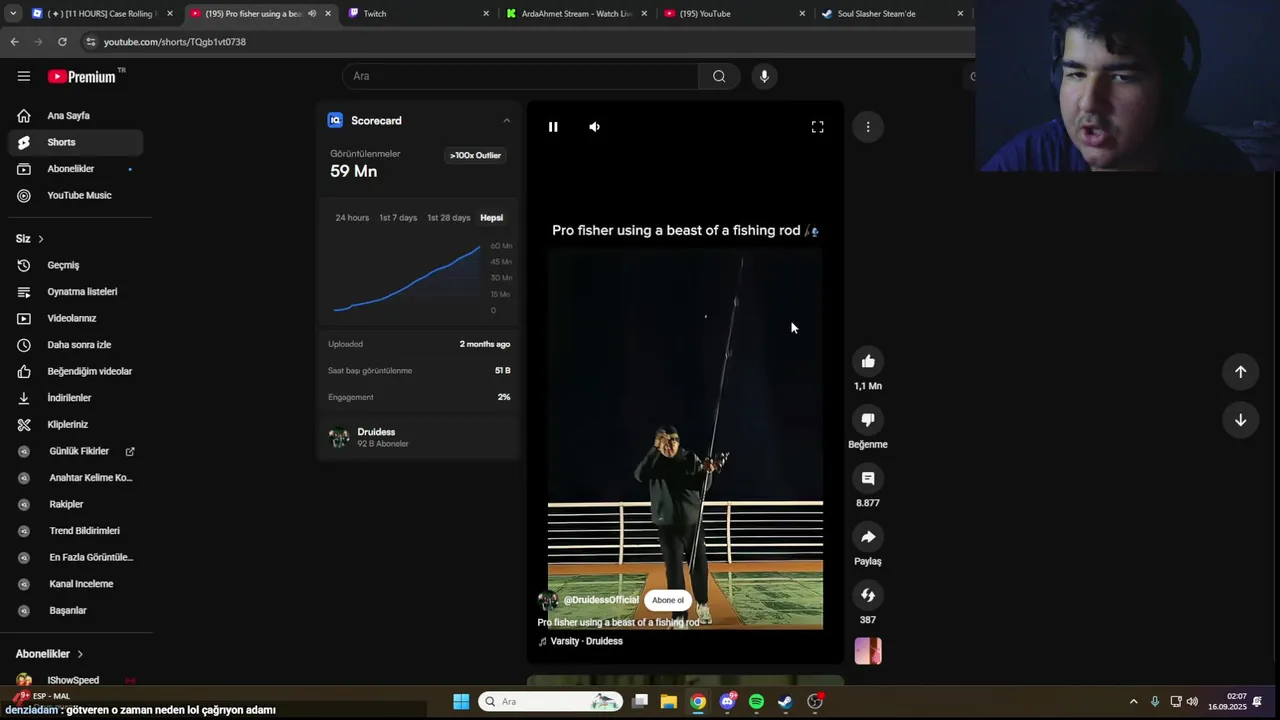Open Klipleriniz in sidebar
Image resolution: width=1280 pixels, height=720 pixels.
[x=76, y=424]
